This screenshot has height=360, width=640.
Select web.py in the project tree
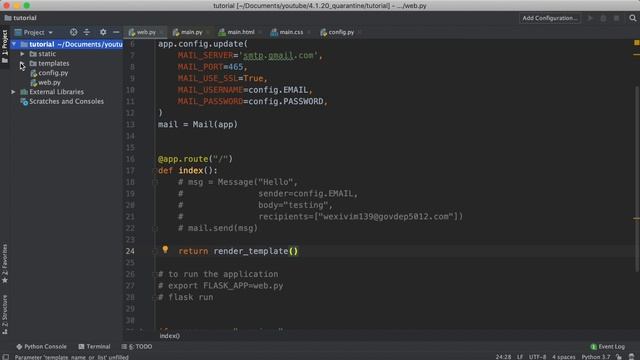49,82
